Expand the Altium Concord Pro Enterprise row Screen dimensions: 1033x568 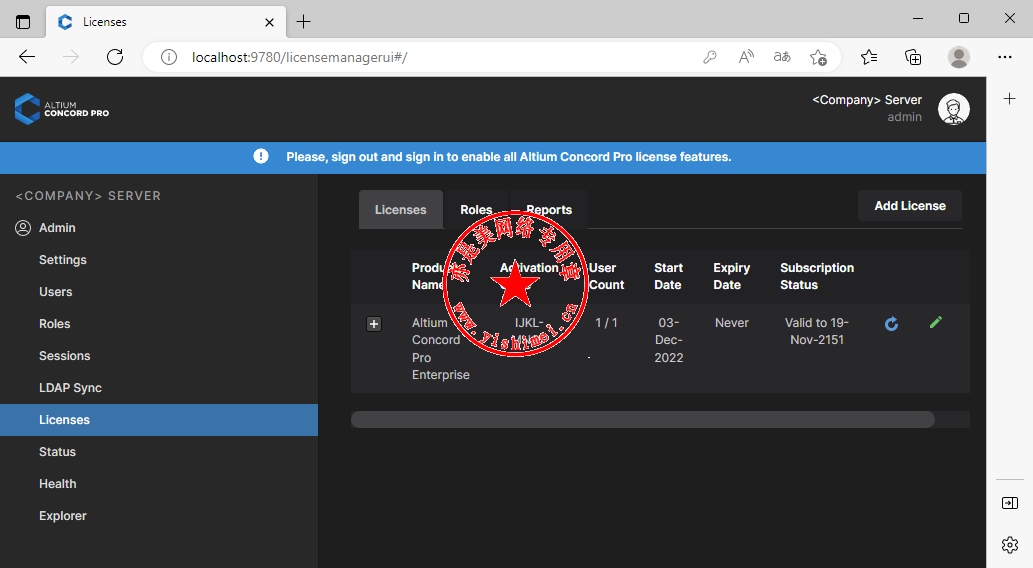[x=374, y=324]
